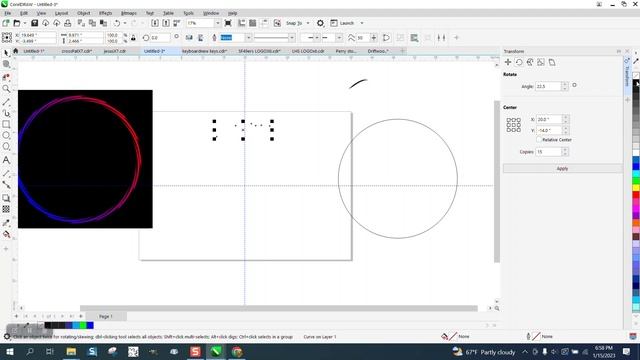
Task: Toggle the Relative Center checkbox
Action: 539,140
